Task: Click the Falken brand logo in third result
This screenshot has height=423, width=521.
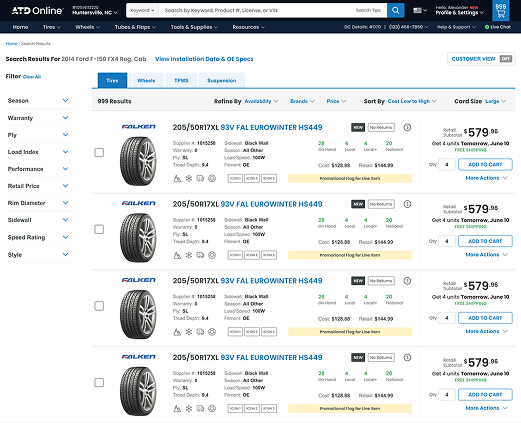Action: pyautogui.click(x=139, y=280)
